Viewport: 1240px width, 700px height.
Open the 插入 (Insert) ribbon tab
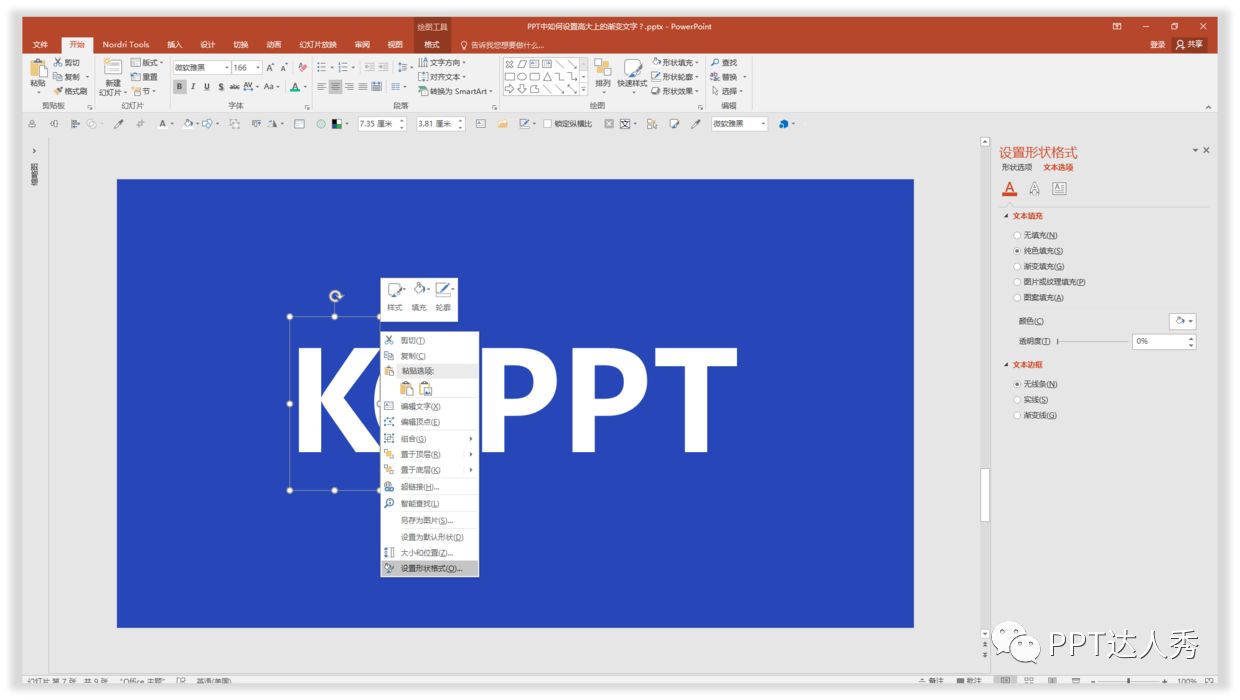pyautogui.click(x=174, y=45)
